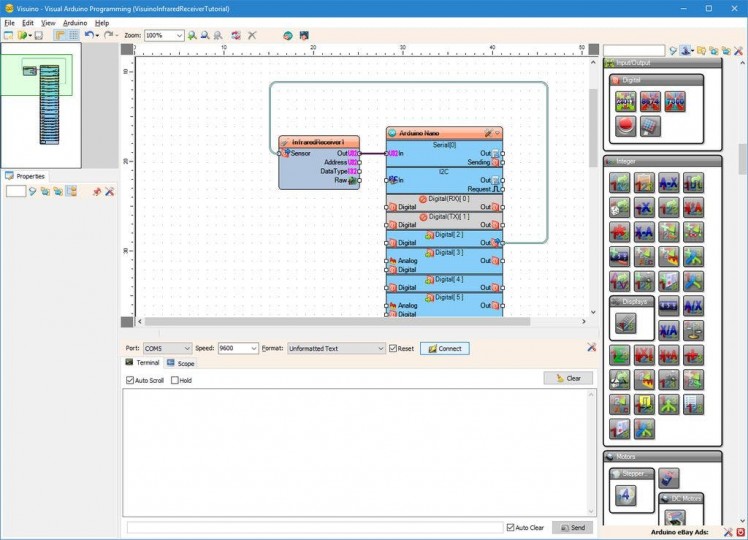Uncheck the Reset checkbox
This screenshot has height=540, width=748.
(393, 348)
